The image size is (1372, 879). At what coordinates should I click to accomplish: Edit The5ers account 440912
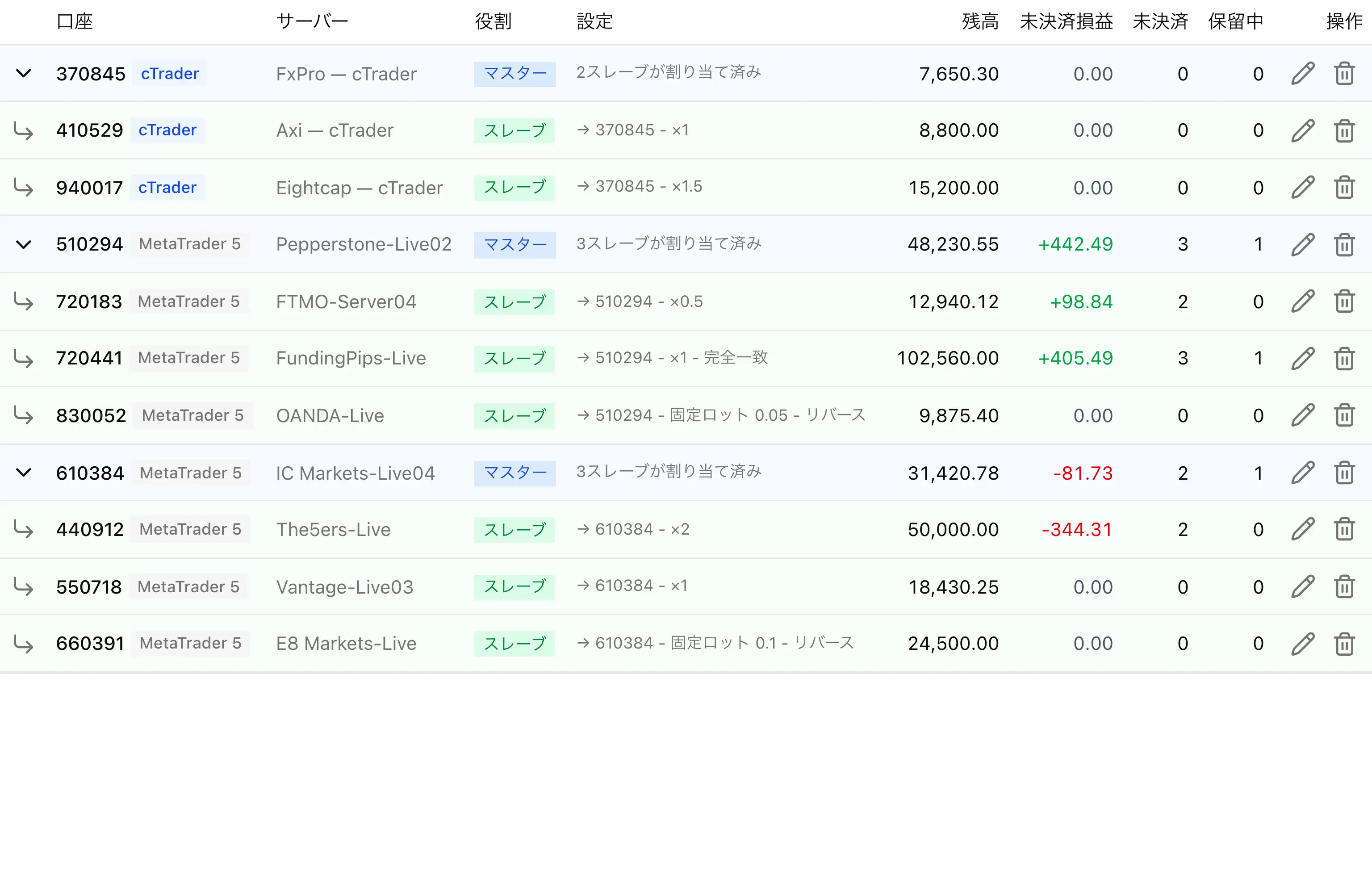click(1303, 529)
